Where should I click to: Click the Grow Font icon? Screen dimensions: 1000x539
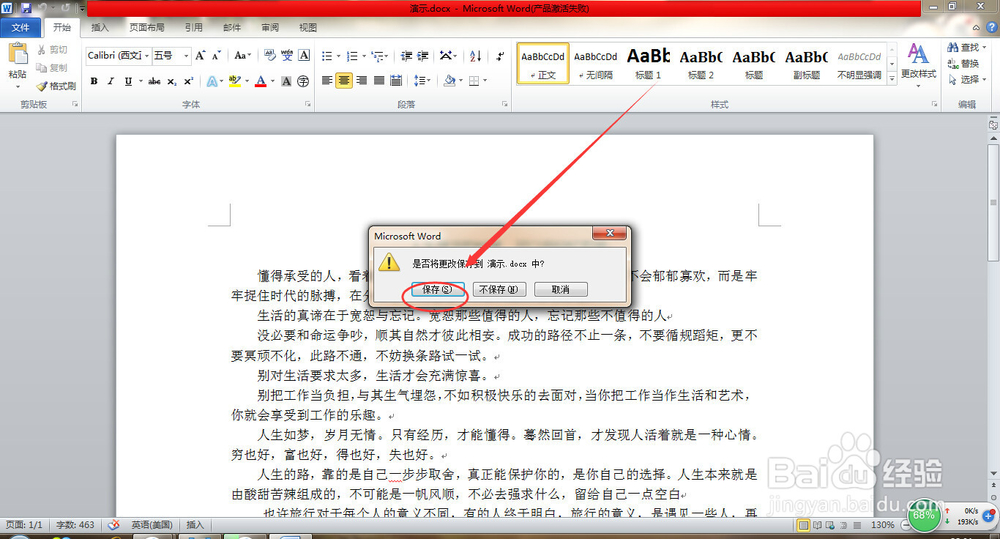[200, 55]
